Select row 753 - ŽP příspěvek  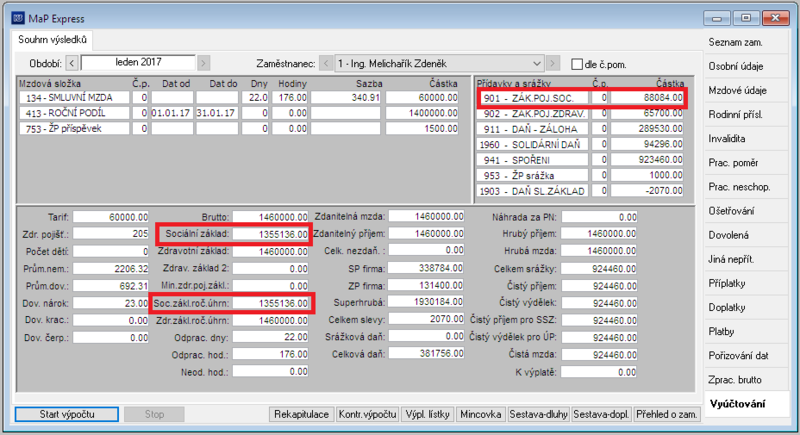pyautogui.click(x=239, y=129)
